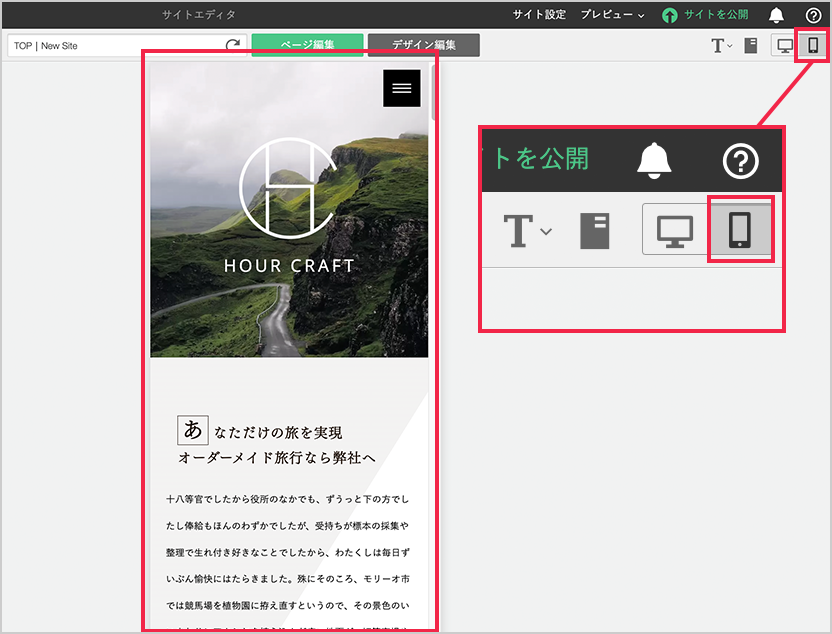Expand the プレビュー dropdown
The width and height of the screenshot is (832, 634).
612,15
